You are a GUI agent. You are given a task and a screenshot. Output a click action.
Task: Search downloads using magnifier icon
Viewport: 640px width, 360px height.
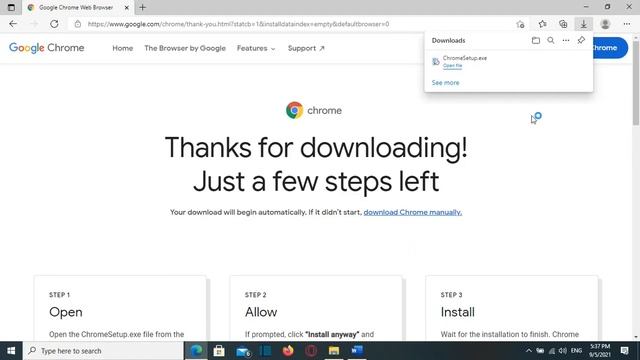551,40
